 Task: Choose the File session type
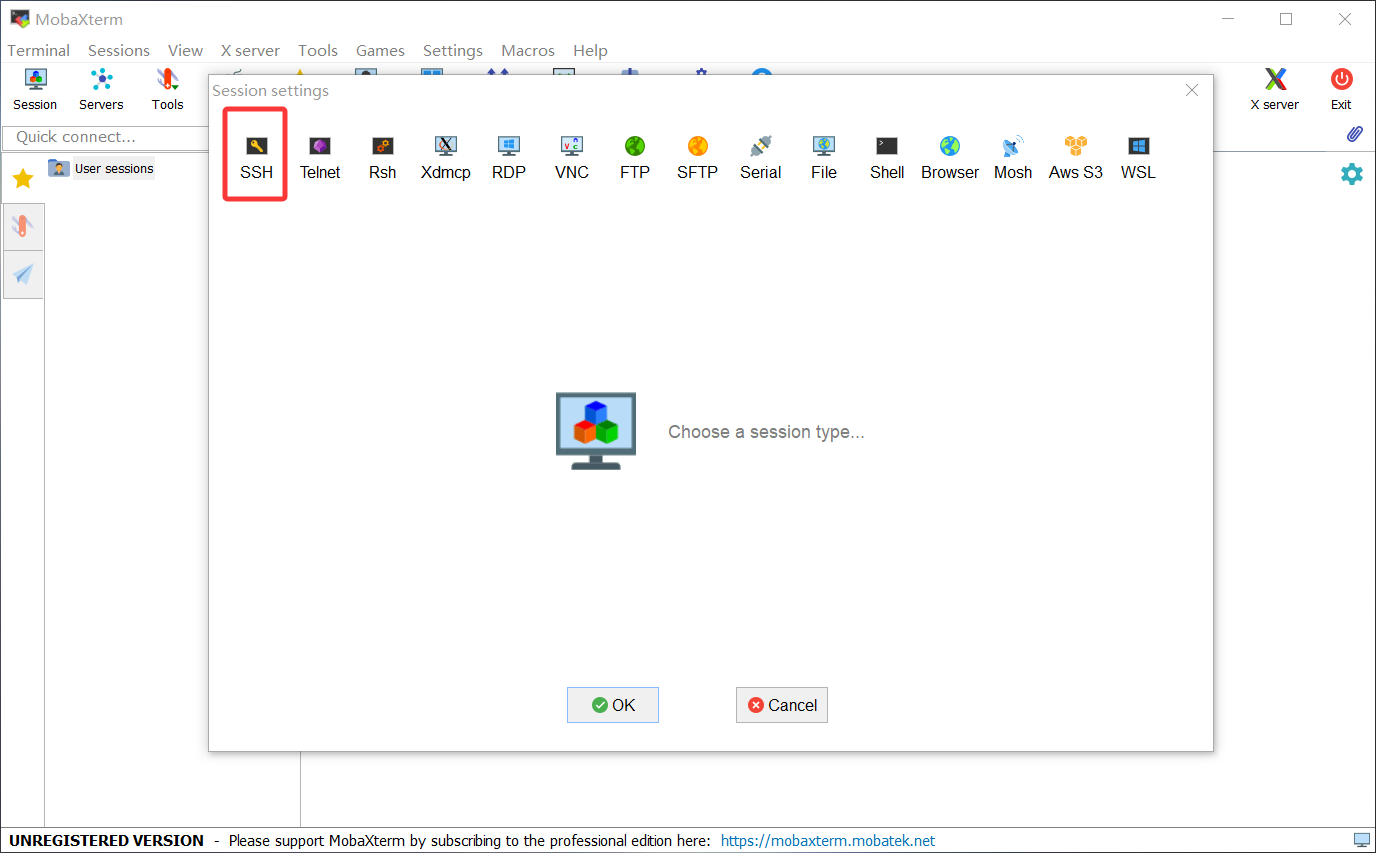click(x=824, y=158)
